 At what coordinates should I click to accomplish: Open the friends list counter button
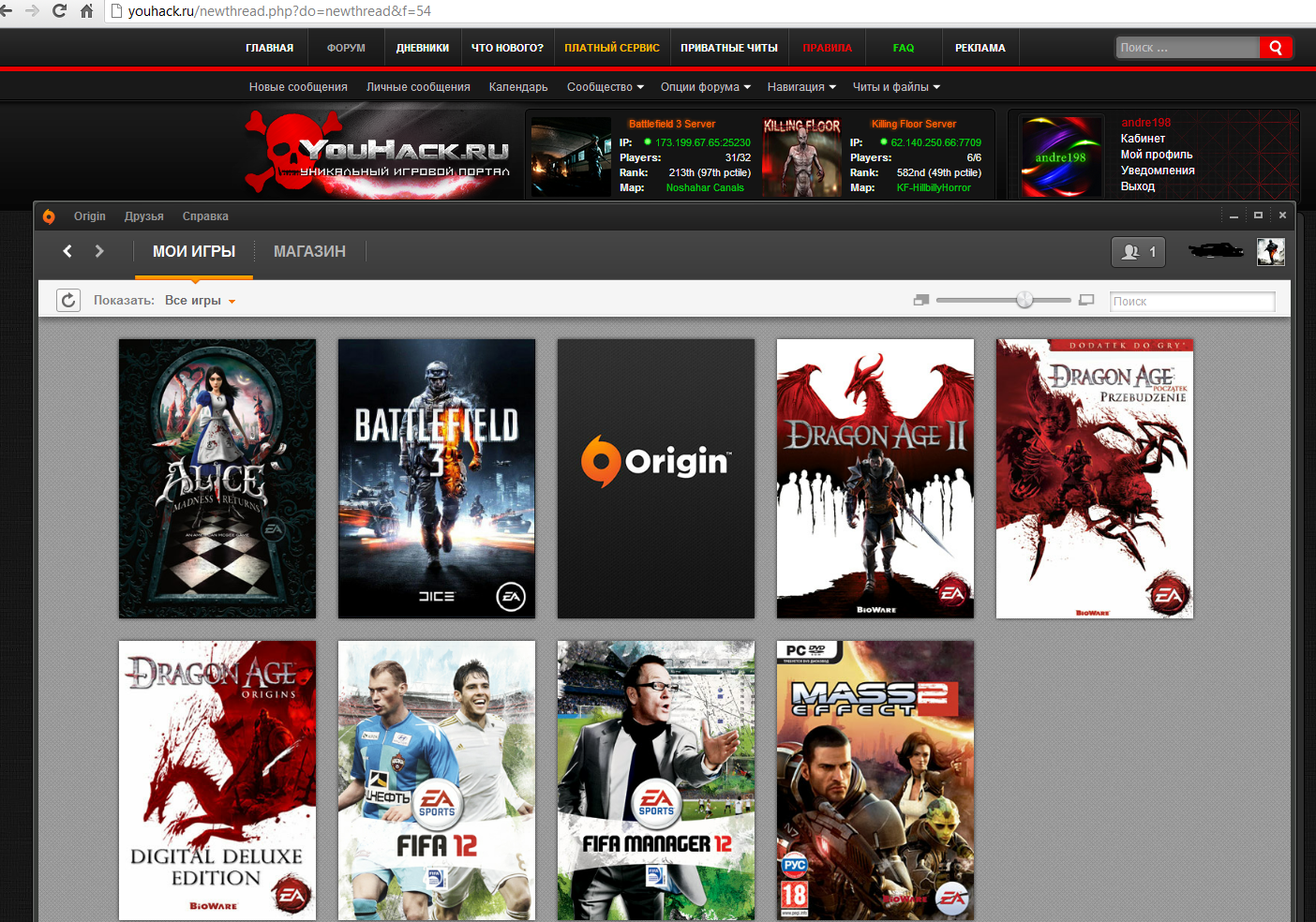(x=1138, y=252)
